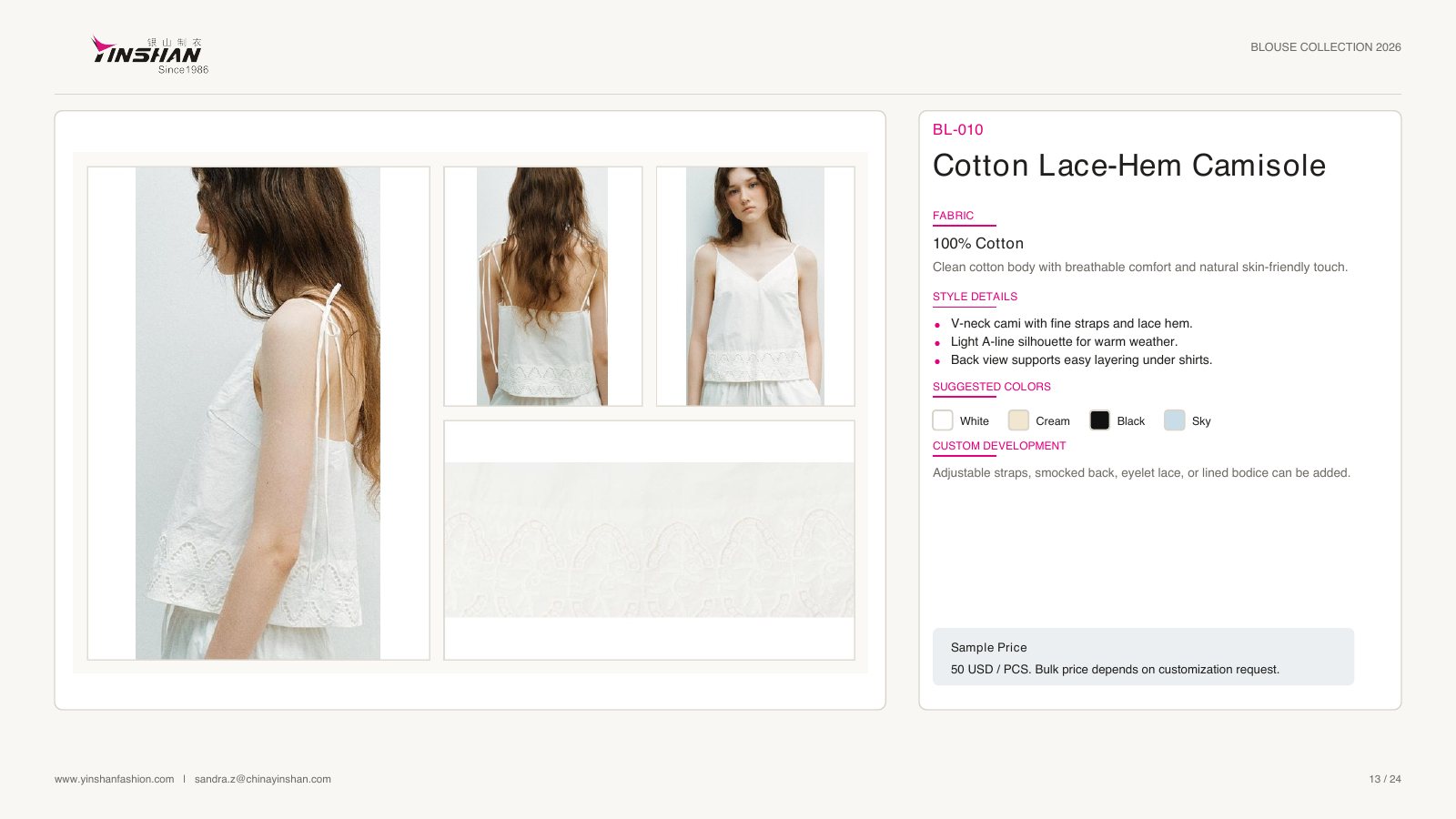This screenshot has height=819, width=1456.
Task: Click the Black color label
Action: click(1131, 421)
